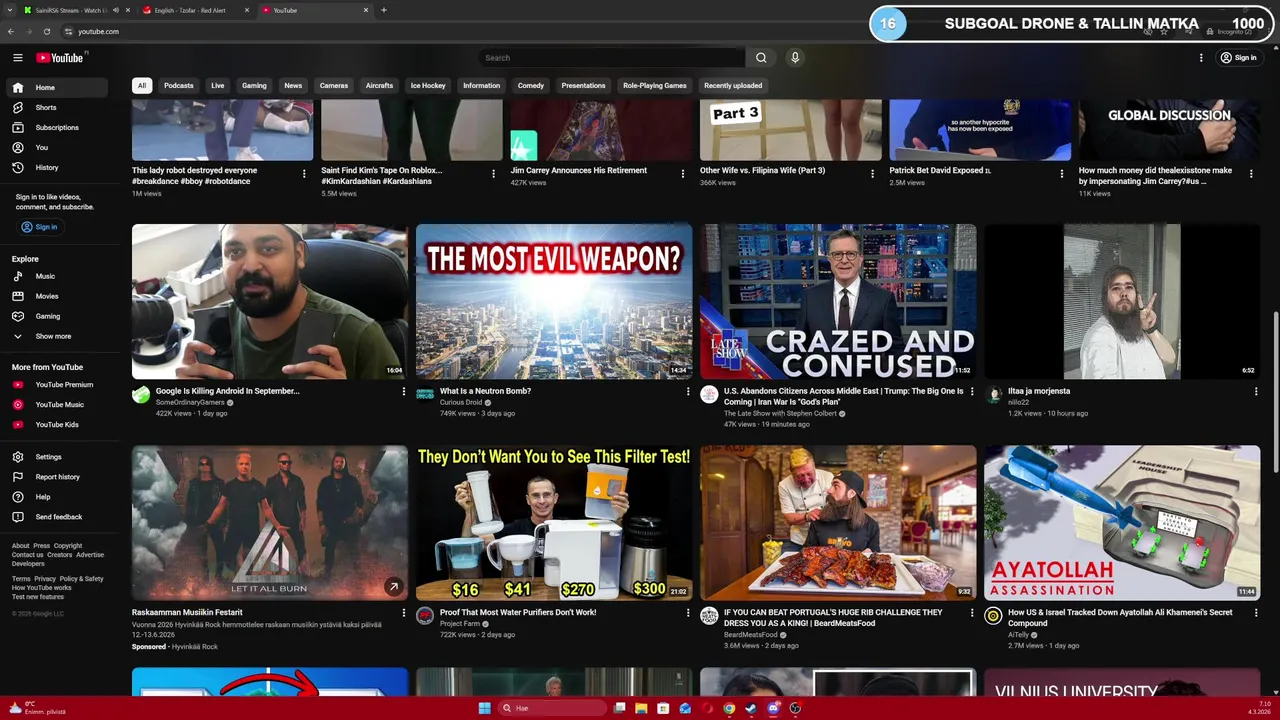Click the BeardMeatsFood channel name
Image resolution: width=1280 pixels, height=720 pixels.
751,635
